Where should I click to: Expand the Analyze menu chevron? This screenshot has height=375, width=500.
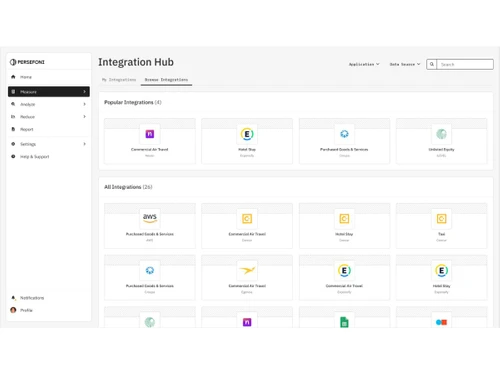(84, 104)
